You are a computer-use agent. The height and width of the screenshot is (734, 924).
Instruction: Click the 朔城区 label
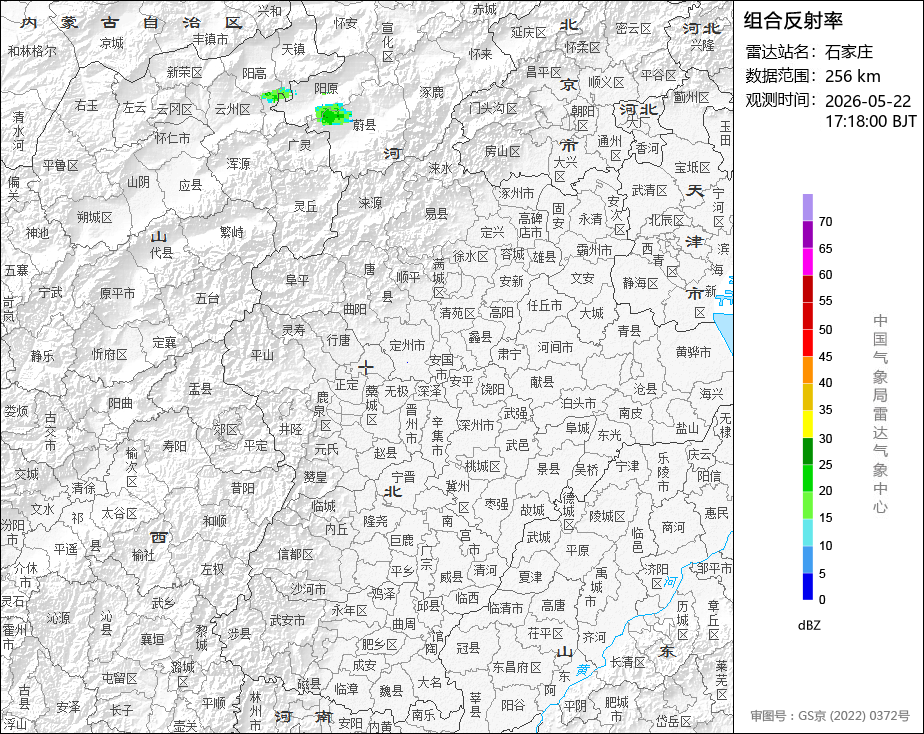[x=94, y=217]
